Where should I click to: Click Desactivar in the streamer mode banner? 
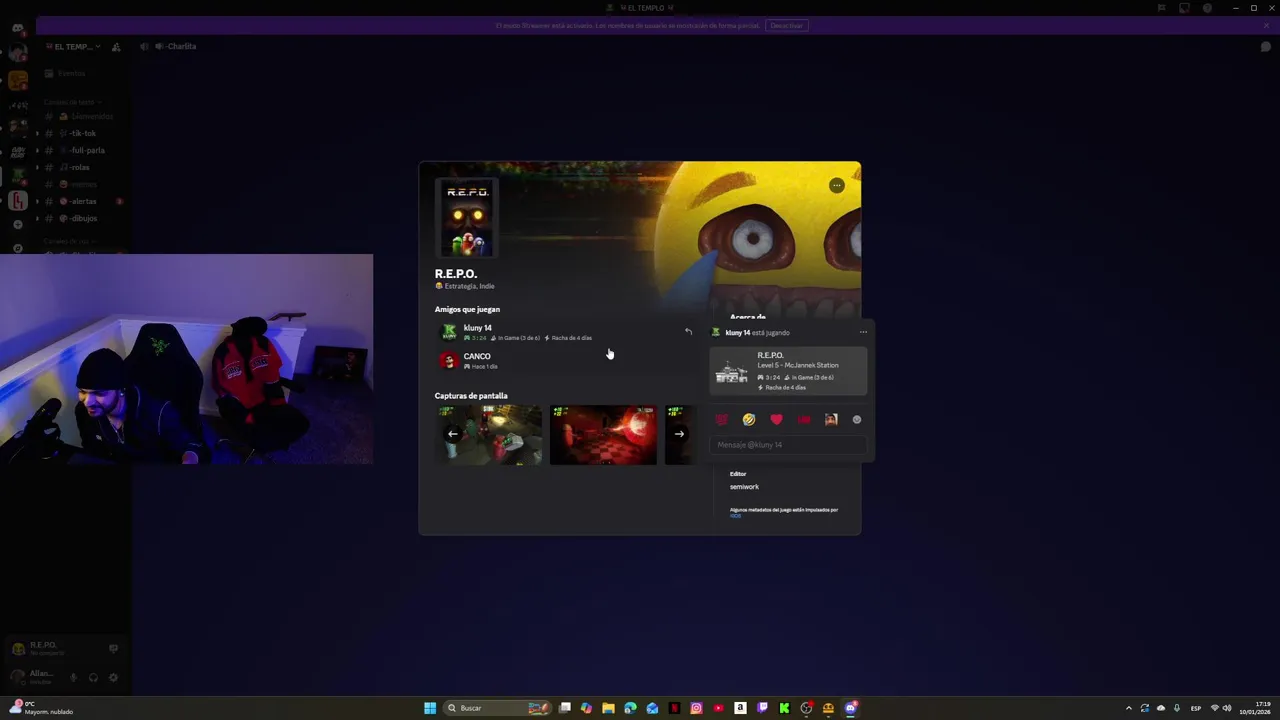787,25
